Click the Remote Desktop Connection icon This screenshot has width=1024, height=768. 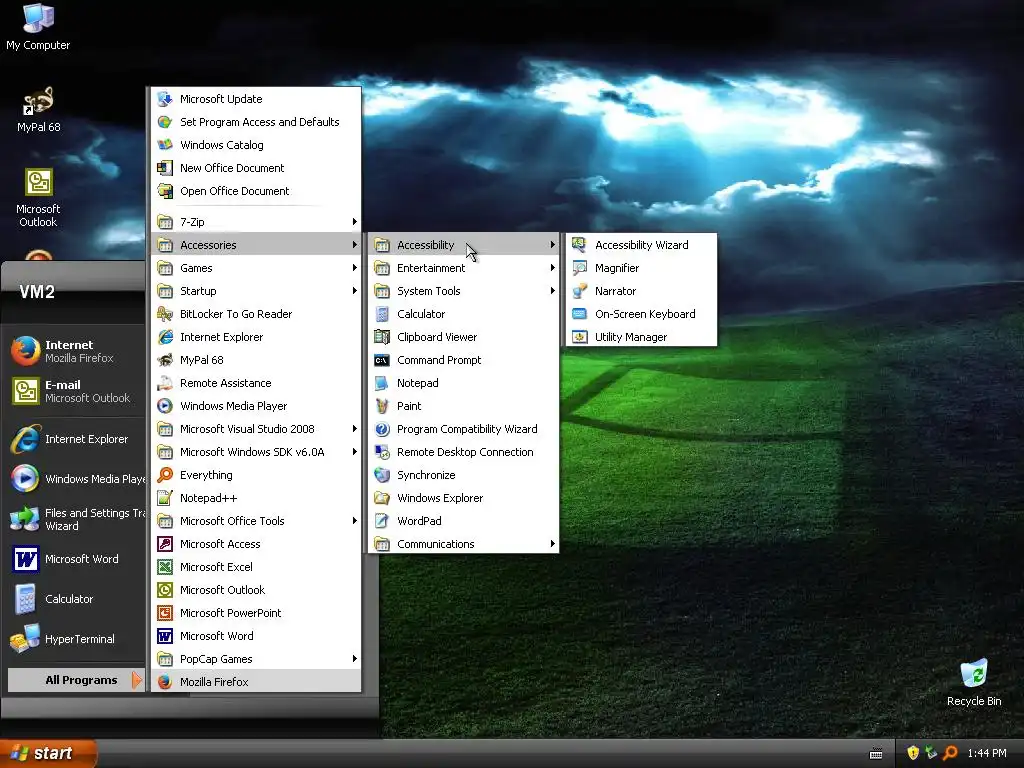point(382,452)
